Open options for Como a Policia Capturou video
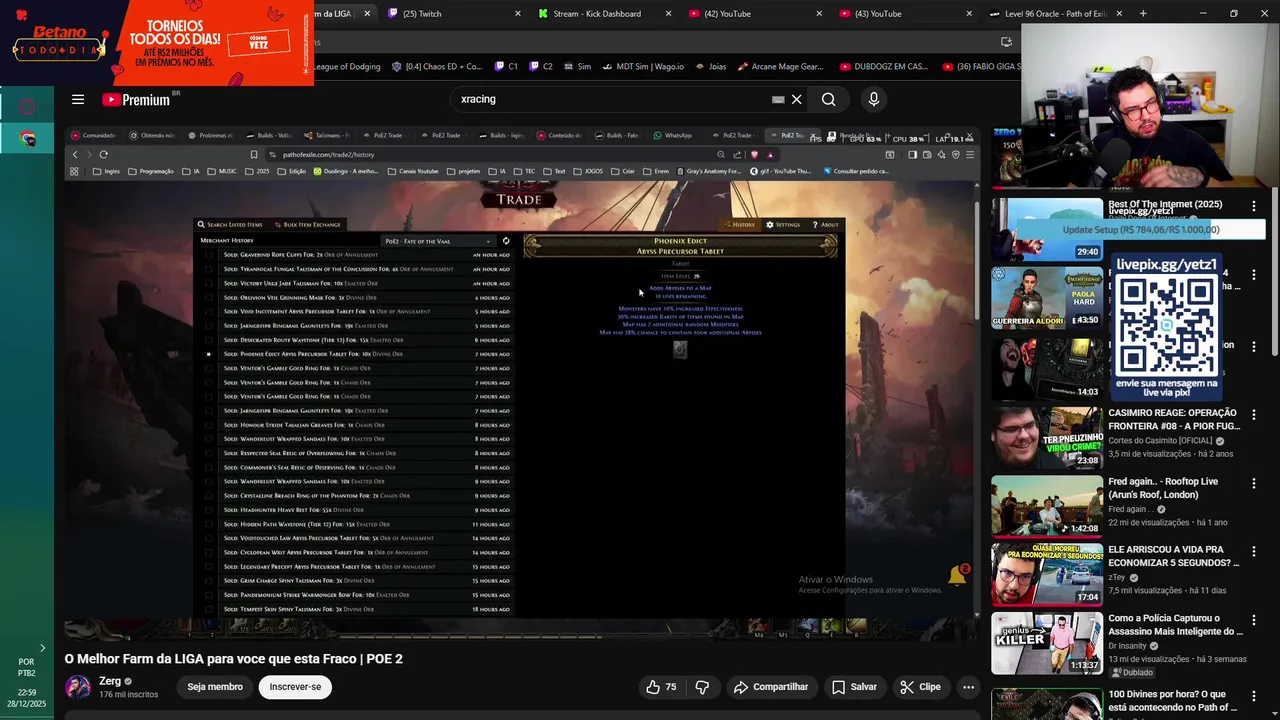This screenshot has width=1280, height=720. point(1254,620)
